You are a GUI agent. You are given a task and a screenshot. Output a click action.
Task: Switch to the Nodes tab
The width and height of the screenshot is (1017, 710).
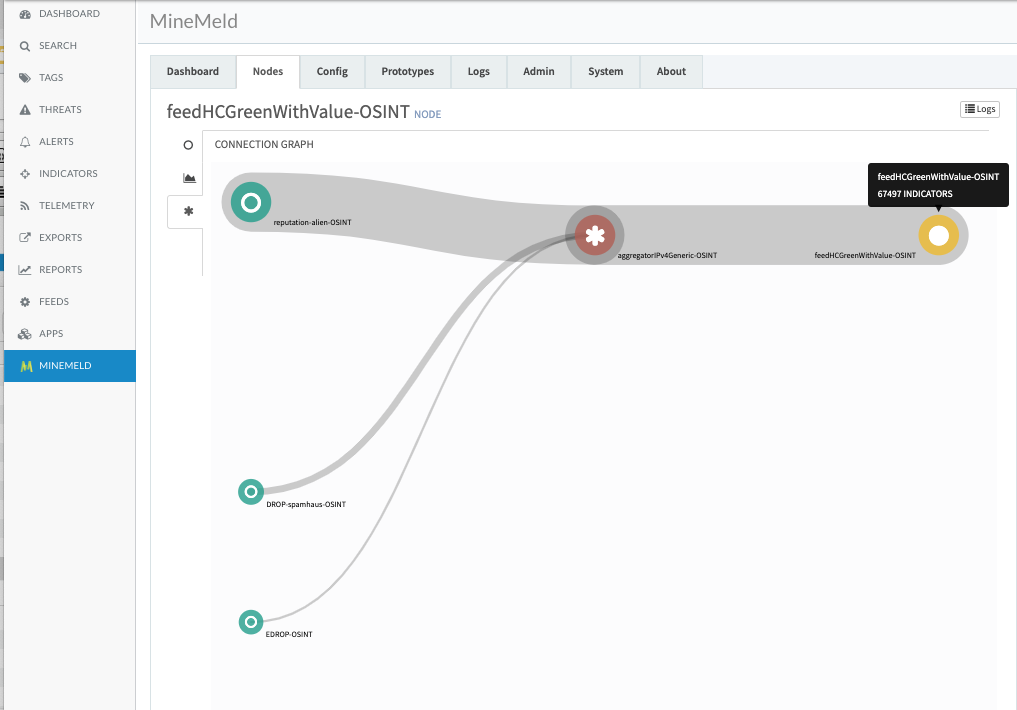coord(268,71)
